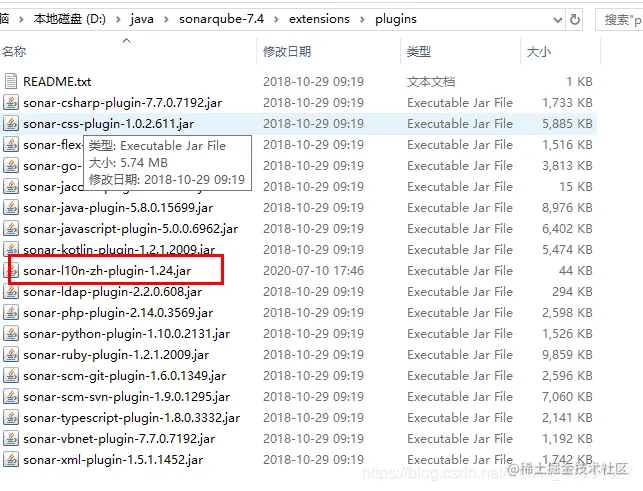The width and height of the screenshot is (643, 491).
Task: Select sonar-vbnet-plugin-7.7.0.7192.jar
Action: pos(119,438)
